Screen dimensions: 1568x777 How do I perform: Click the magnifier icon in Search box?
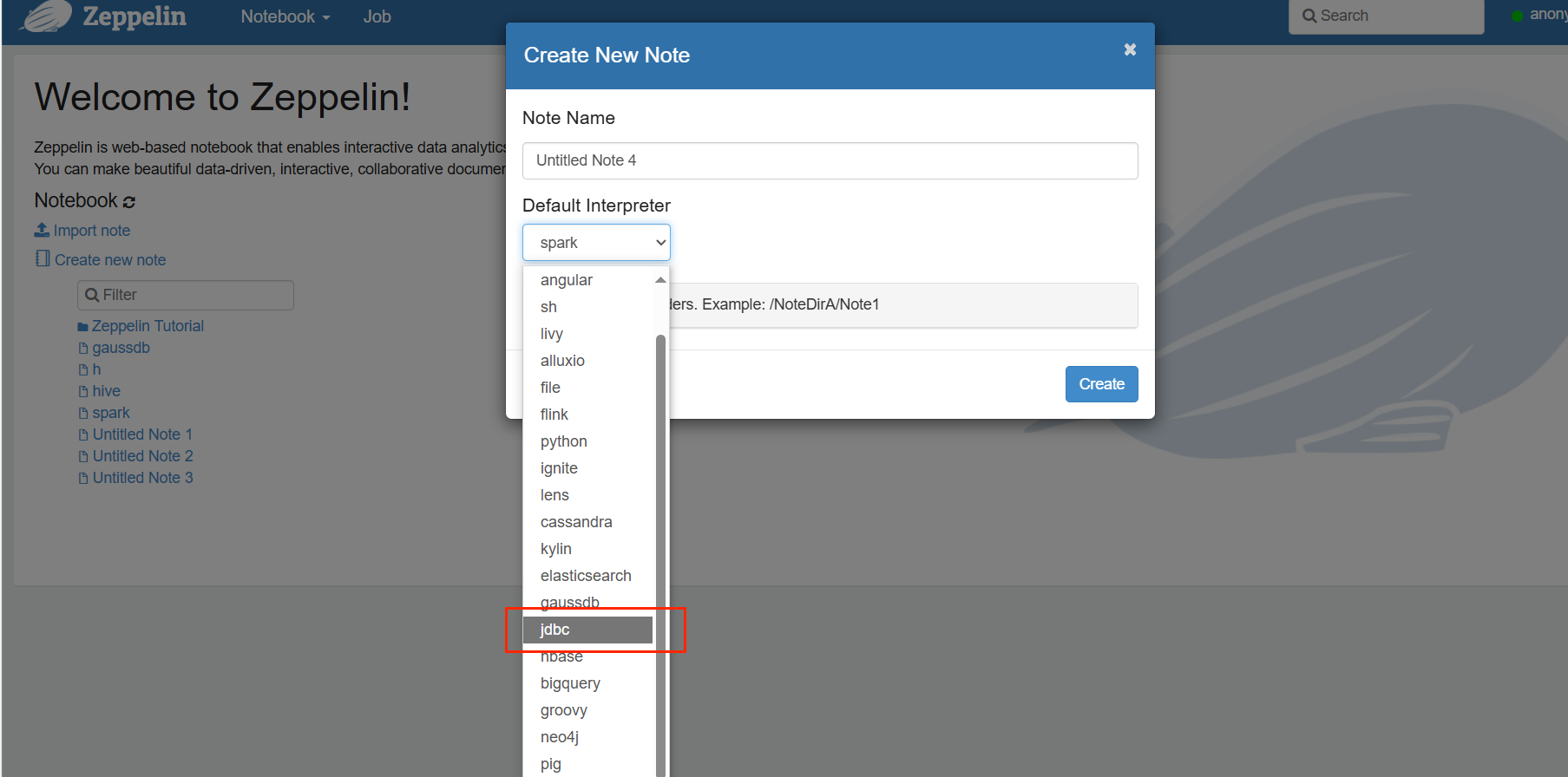[1309, 16]
